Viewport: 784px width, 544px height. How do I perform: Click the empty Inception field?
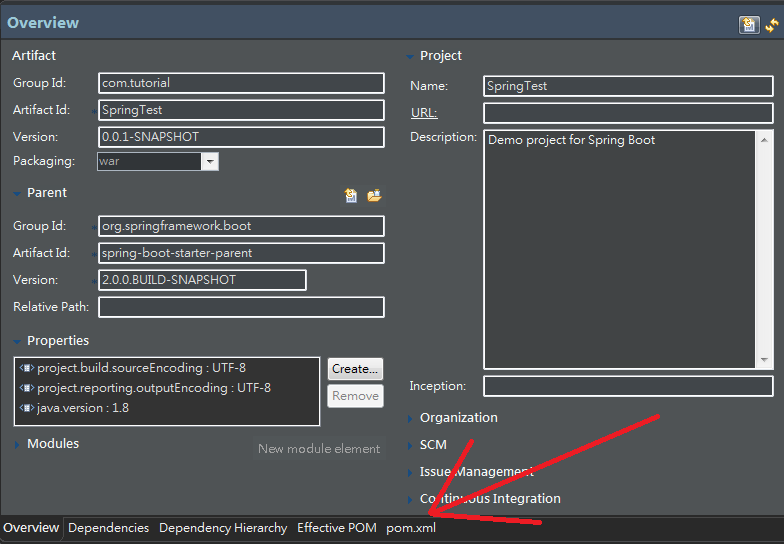[628, 386]
